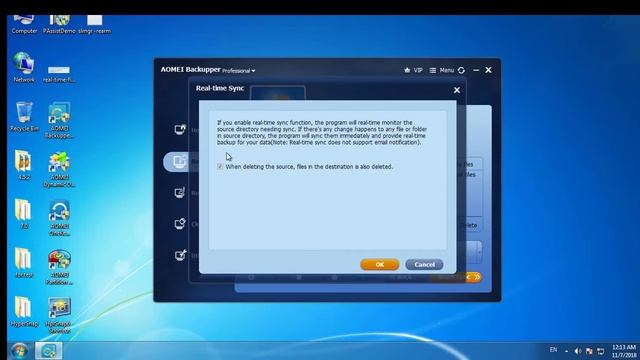The width and height of the screenshot is (640, 360).
Task: Click the network tray icon
Action: click(x=600, y=351)
